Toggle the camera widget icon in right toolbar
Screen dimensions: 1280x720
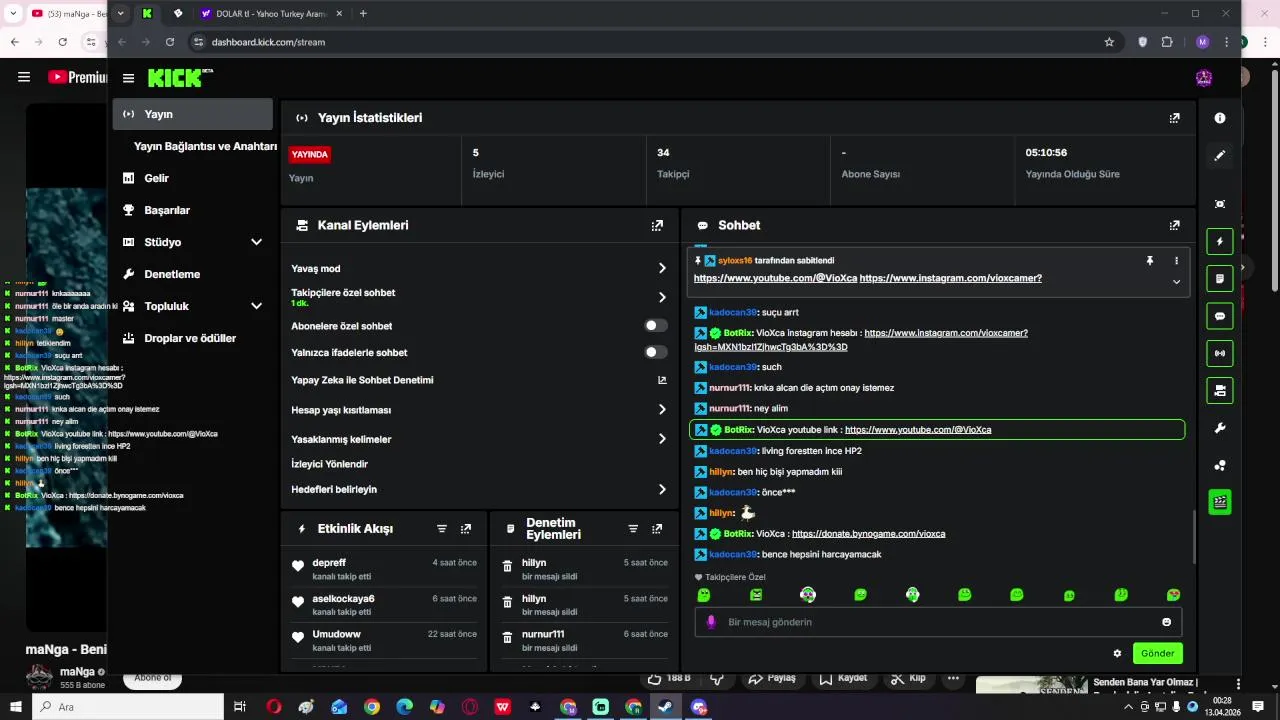[1220, 391]
